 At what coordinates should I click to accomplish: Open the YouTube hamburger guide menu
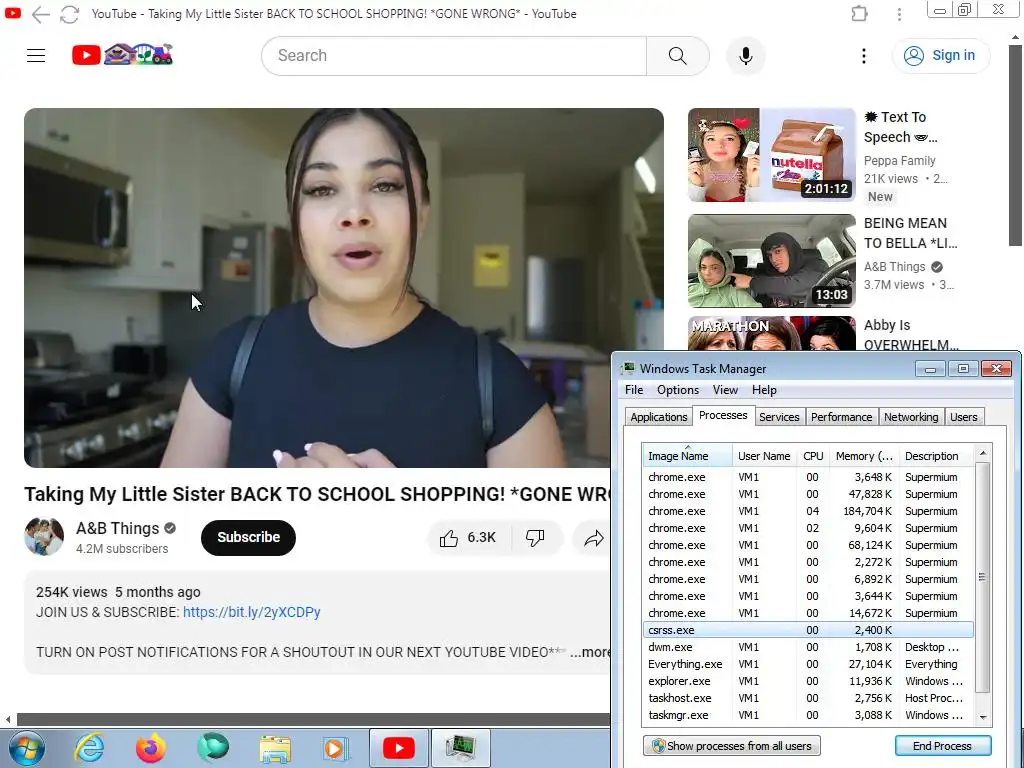click(36, 56)
